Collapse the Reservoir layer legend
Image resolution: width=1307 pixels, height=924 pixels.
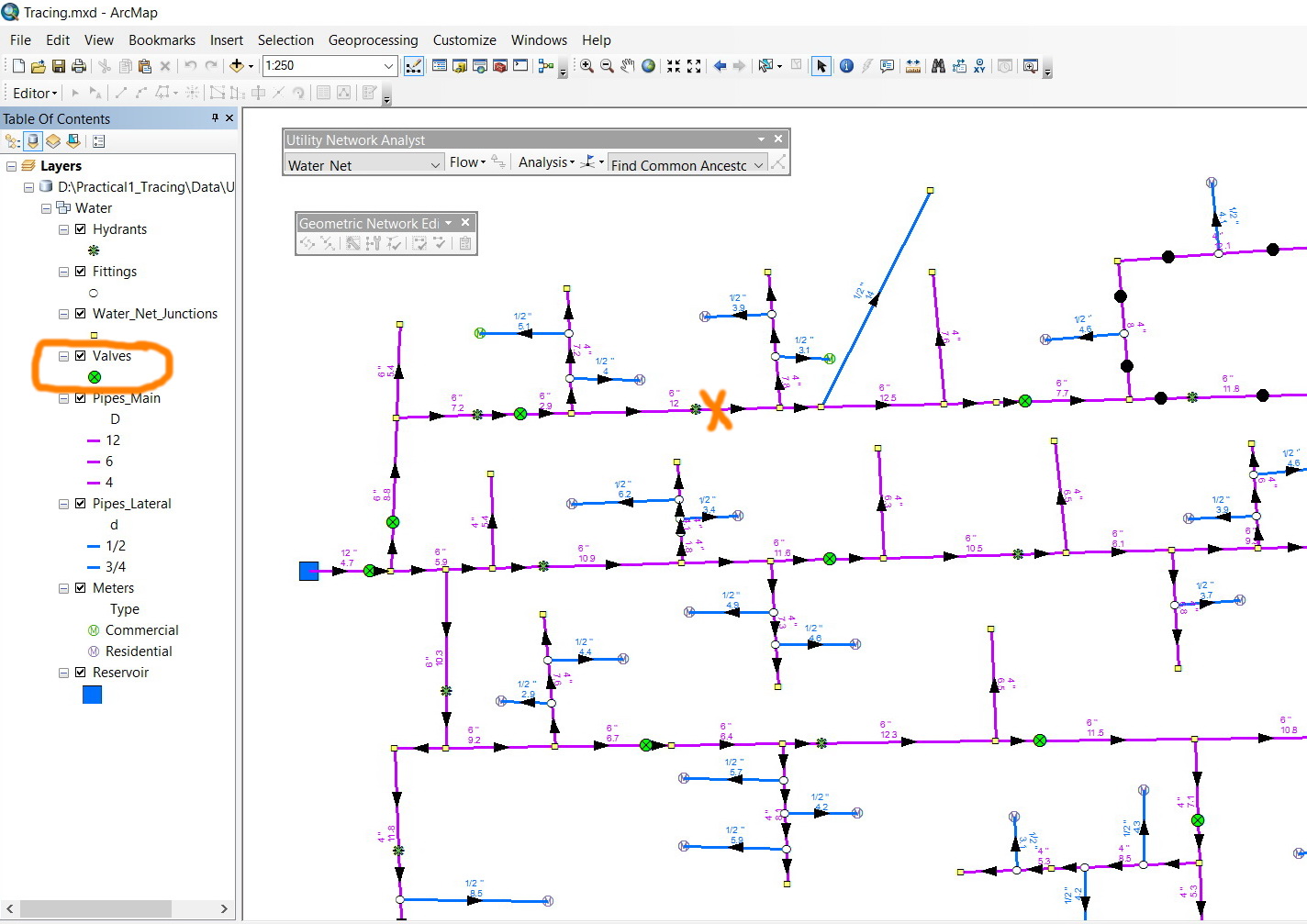[63, 673]
